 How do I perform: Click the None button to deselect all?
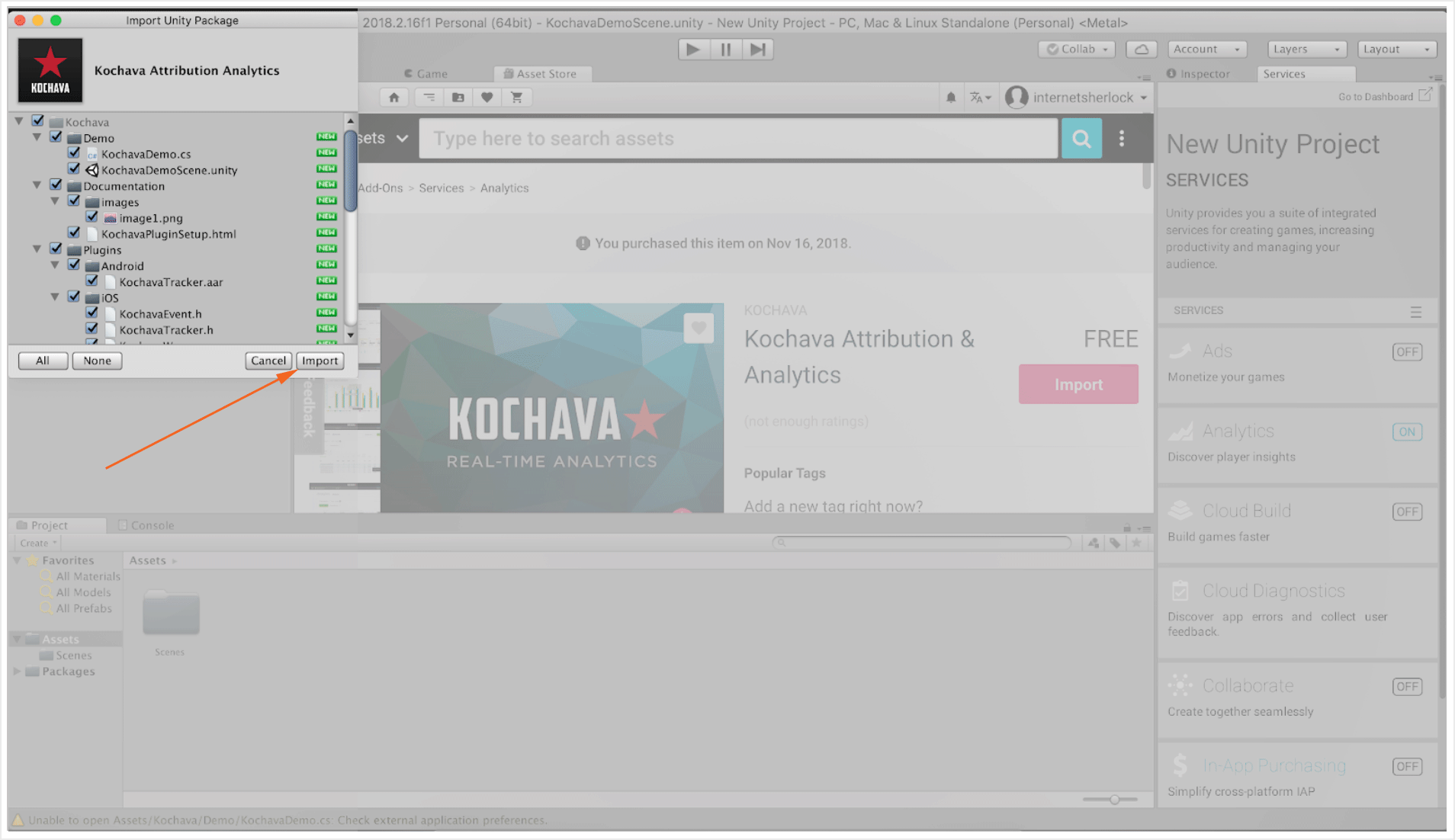click(97, 361)
